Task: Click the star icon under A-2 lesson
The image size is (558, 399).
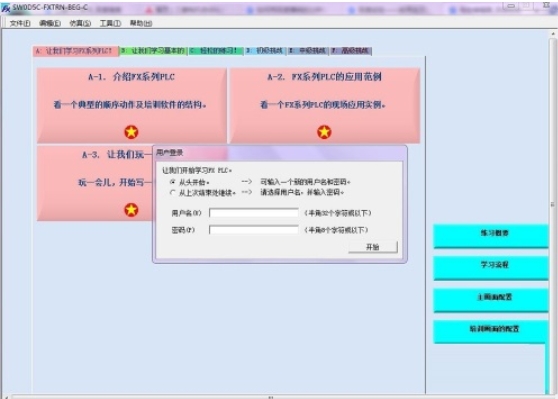Action: 324,132
